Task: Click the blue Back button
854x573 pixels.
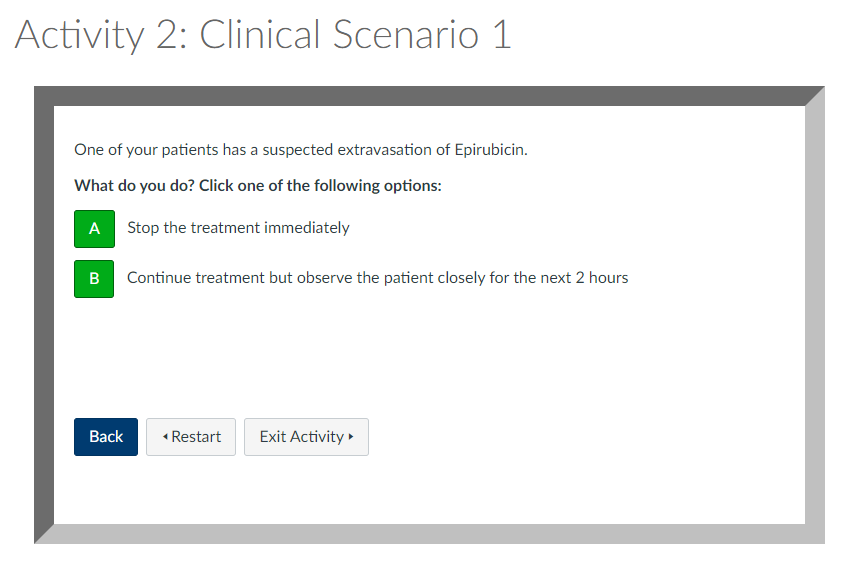Action: pos(106,437)
